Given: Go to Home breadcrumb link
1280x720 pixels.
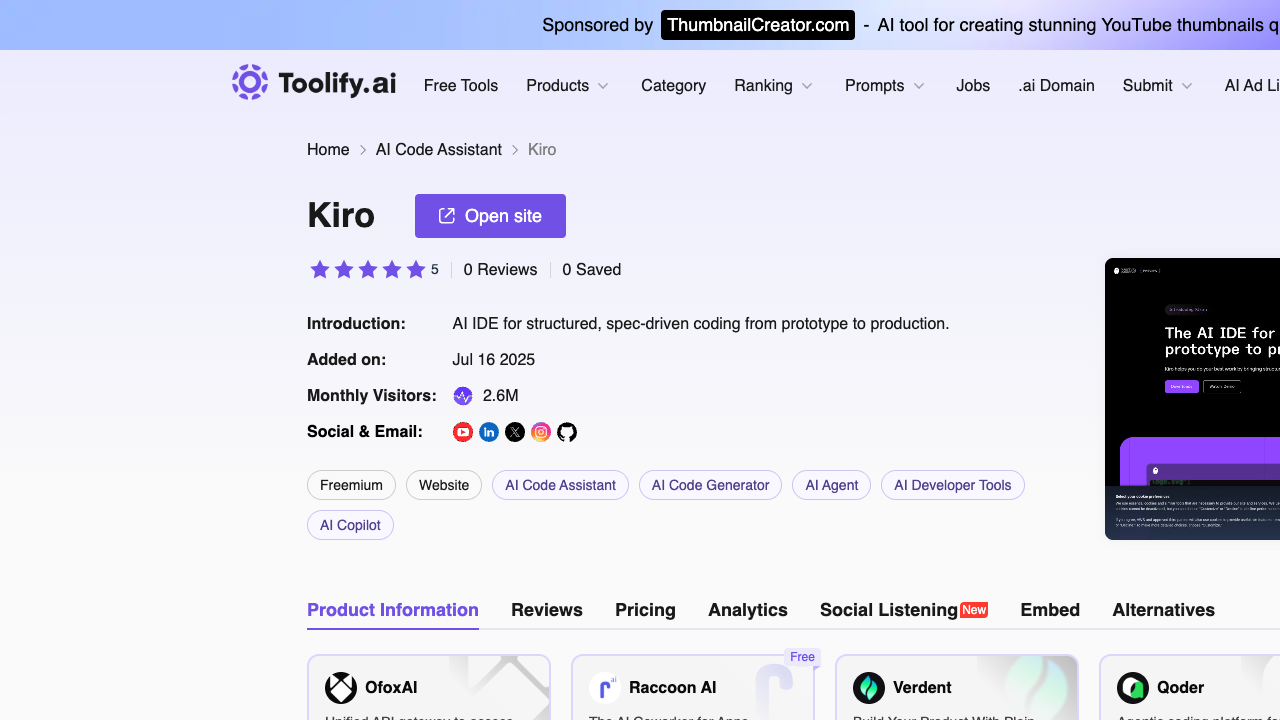Looking at the screenshot, I should (328, 150).
